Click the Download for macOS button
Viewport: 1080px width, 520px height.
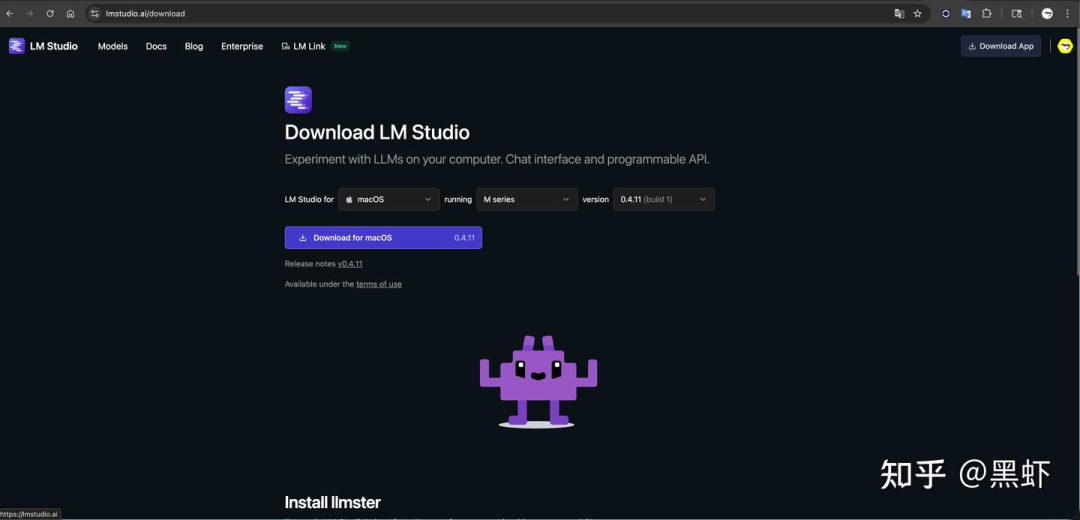click(383, 238)
